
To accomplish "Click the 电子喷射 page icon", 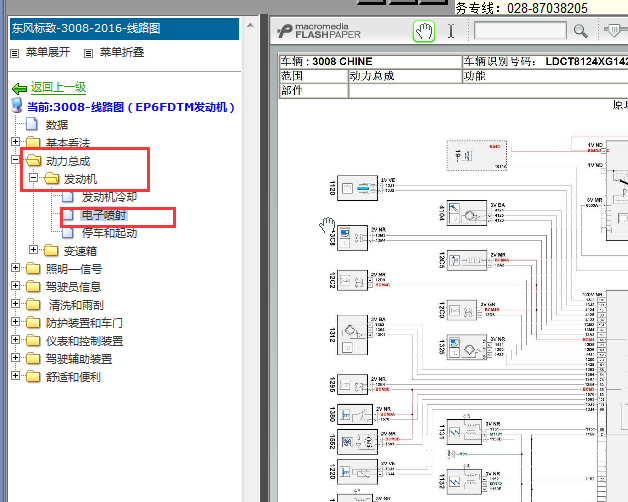I will pos(68,215).
